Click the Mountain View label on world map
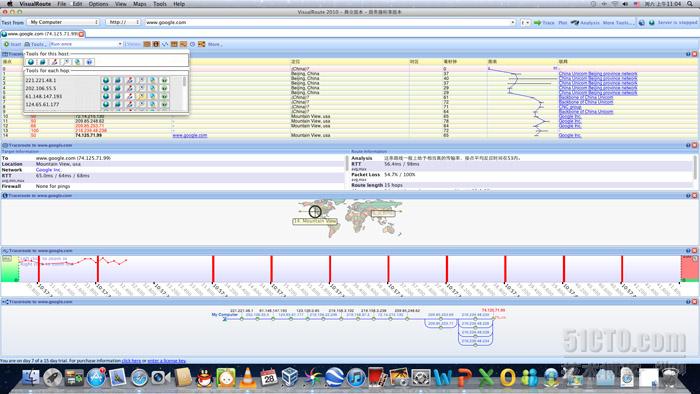Image resolution: width=700 pixels, height=394 pixels. [315, 221]
